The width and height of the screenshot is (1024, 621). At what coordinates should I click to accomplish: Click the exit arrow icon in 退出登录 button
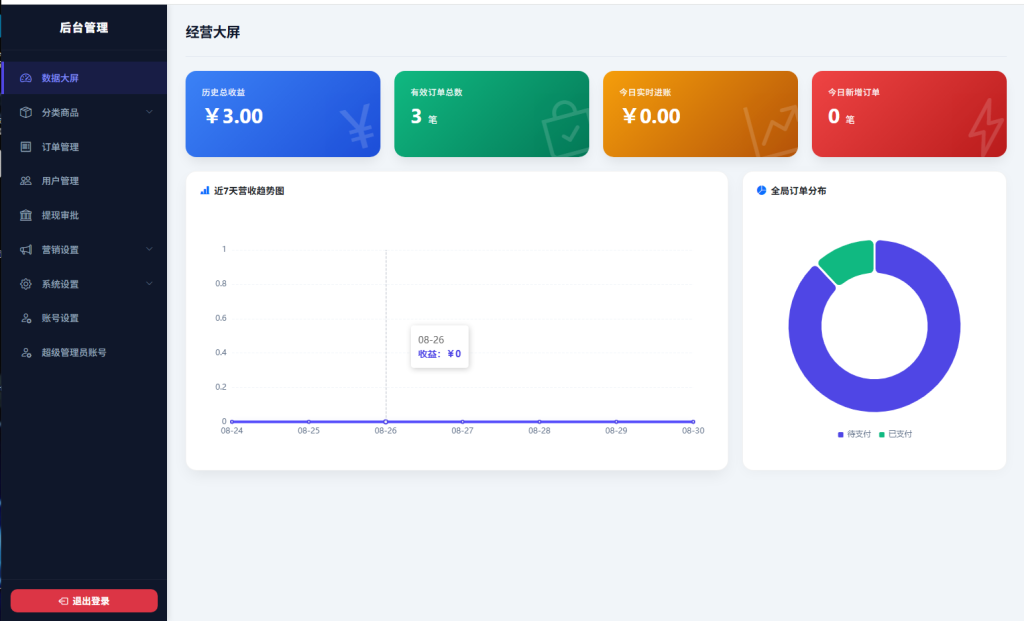click(x=63, y=601)
